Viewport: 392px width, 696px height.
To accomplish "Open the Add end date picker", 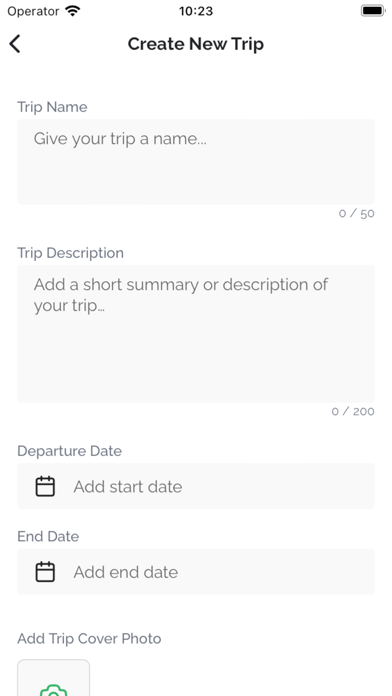I will [196, 572].
